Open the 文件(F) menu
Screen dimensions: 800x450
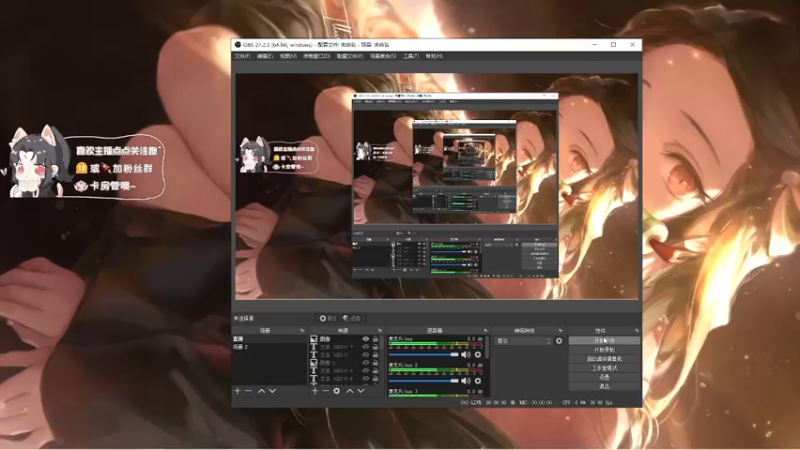pyautogui.click(x=242, y=56)
